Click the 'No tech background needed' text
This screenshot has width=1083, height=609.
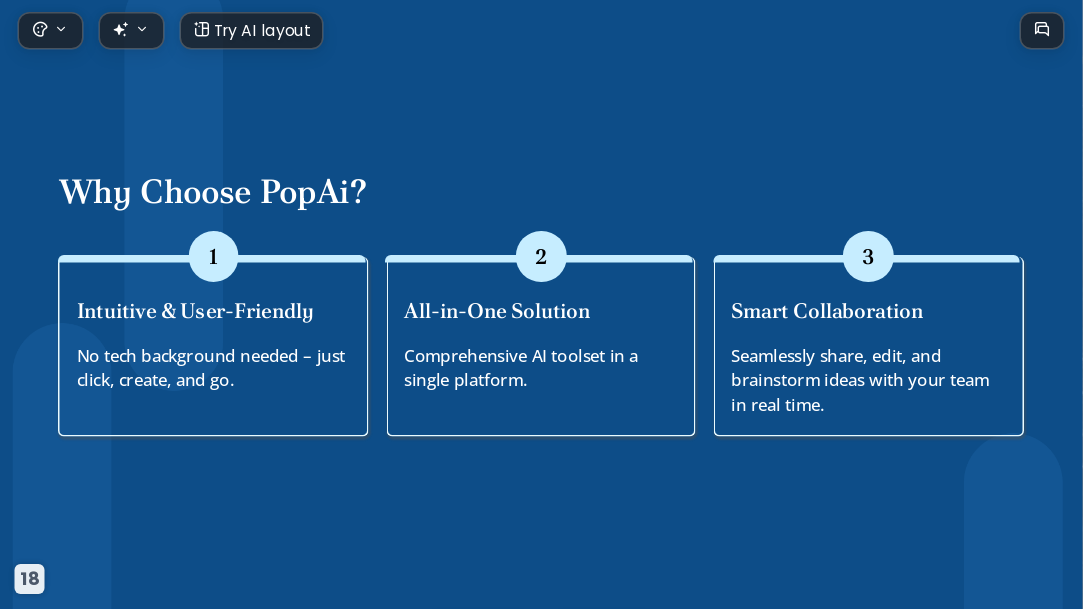point(211,368)
